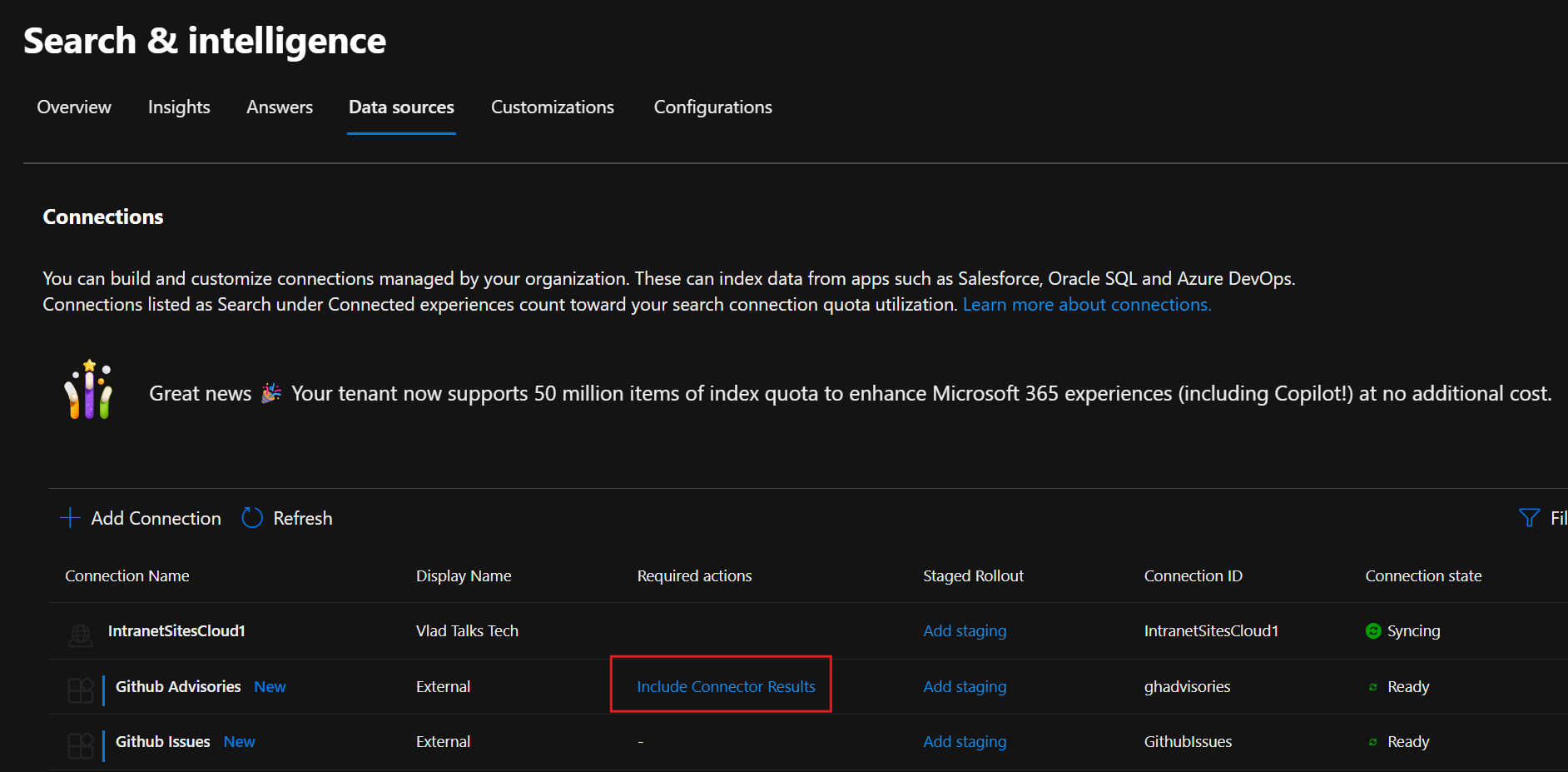Click the Connection Name column header
Image resolution: width=1568 pixels, height=772 pixels.
(127, 575)
